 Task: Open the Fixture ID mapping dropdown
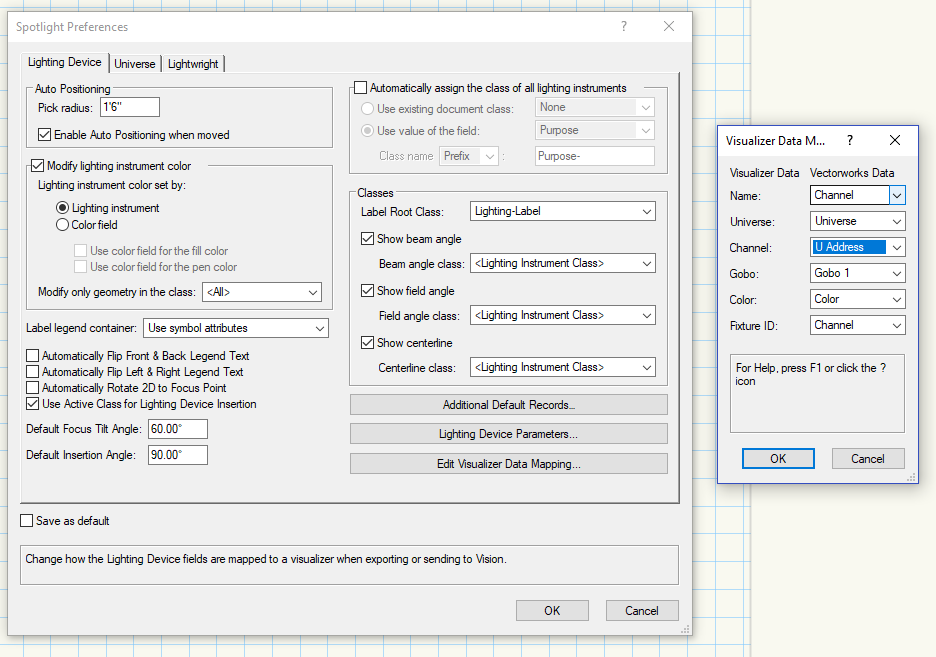coord(858,325)
